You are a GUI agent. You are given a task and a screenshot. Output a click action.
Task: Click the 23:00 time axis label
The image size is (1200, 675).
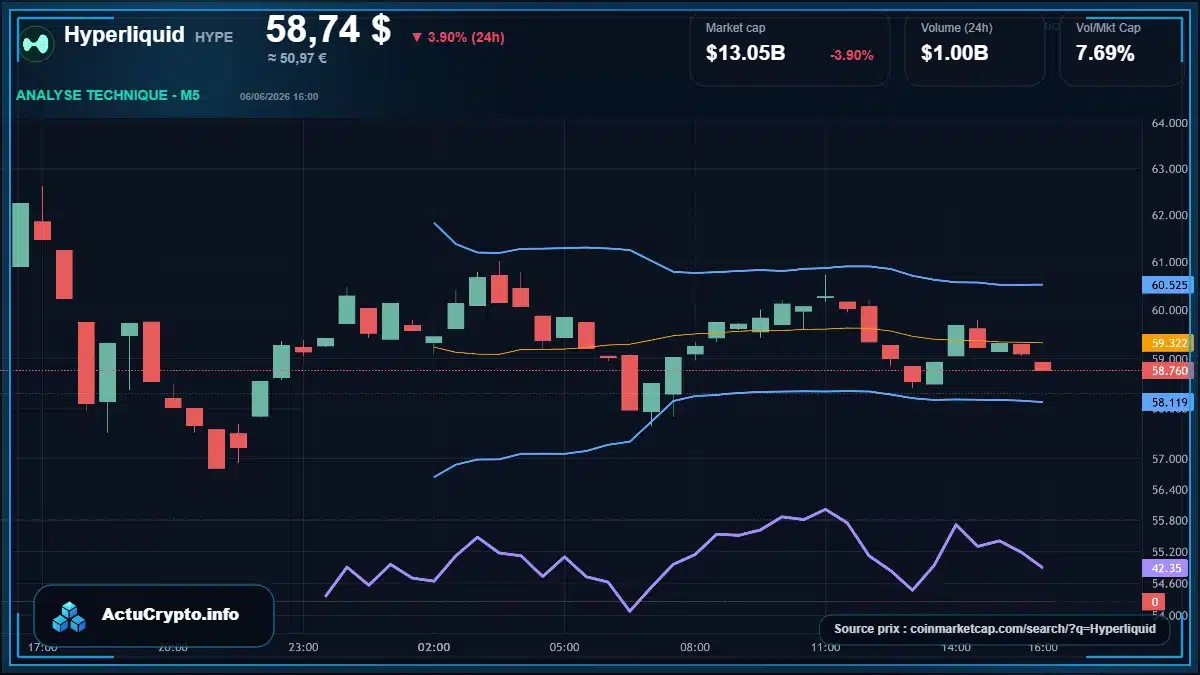(x=303, y=648)
